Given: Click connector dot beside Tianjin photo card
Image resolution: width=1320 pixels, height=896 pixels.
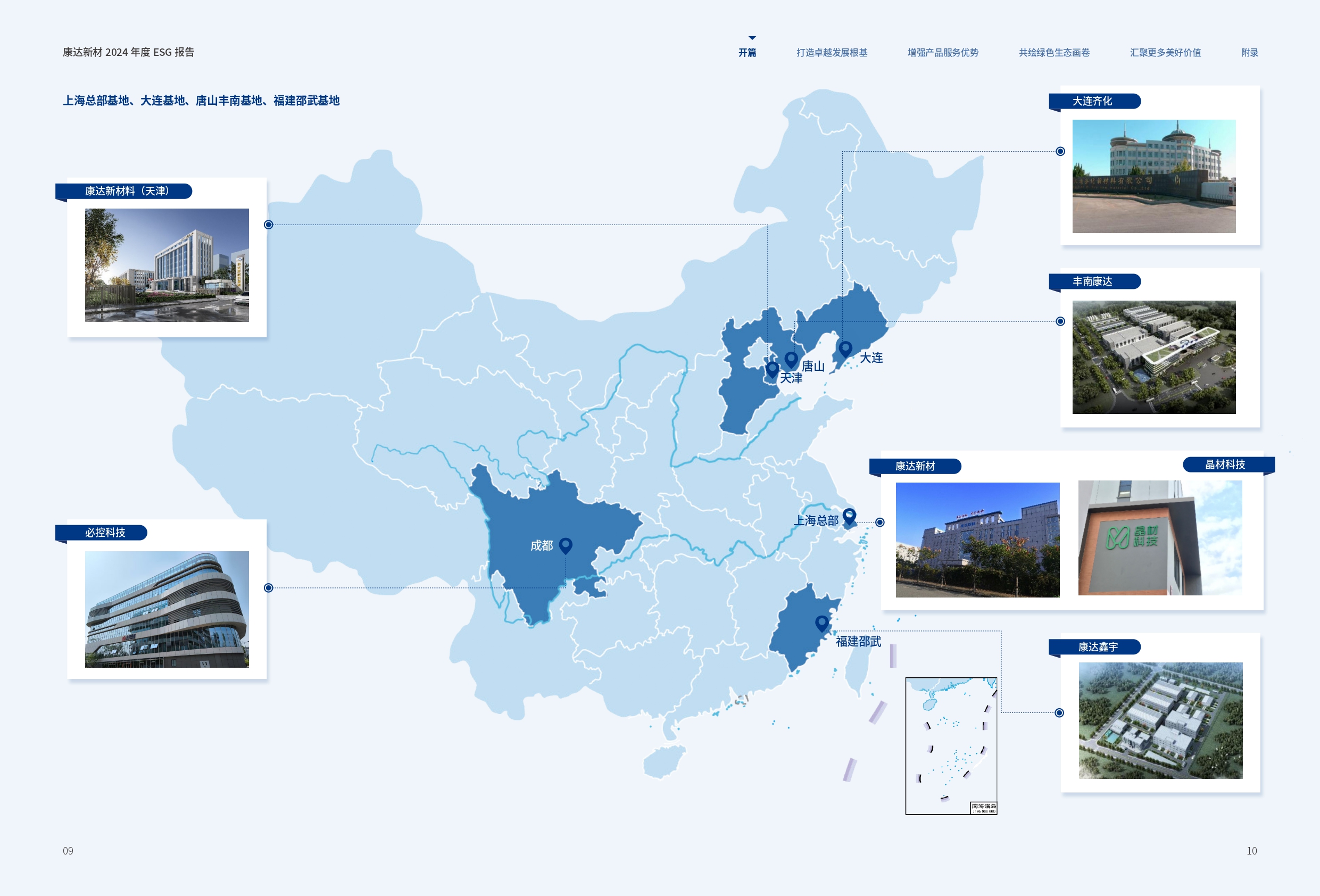Looking at the screenshot, I should [x=269, y=225].
